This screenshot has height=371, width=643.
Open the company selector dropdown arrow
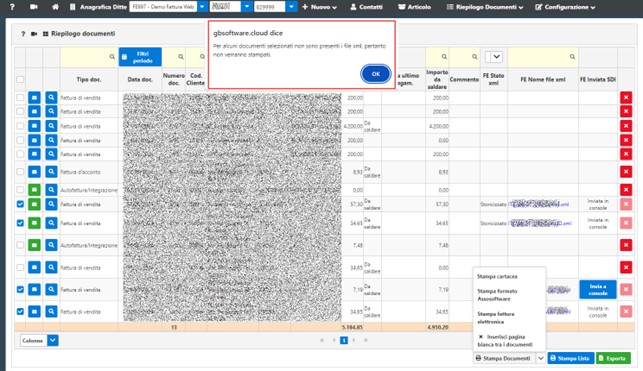pos(202,7)
